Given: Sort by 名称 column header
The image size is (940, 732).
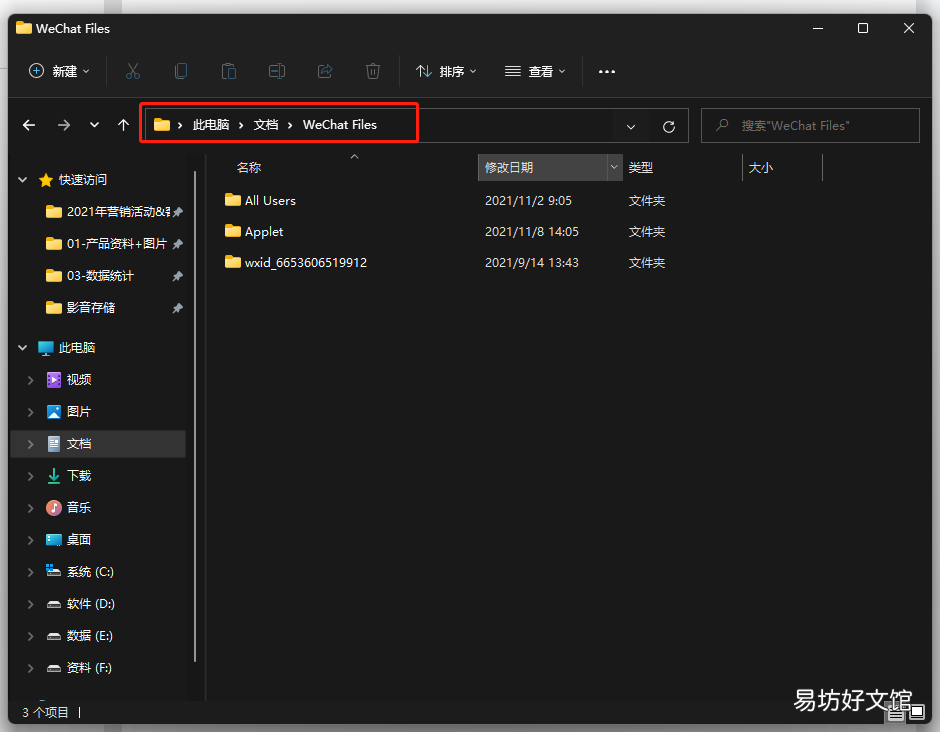Looking at the screenshot, I should pyautogui.click(x=249, y=167).
